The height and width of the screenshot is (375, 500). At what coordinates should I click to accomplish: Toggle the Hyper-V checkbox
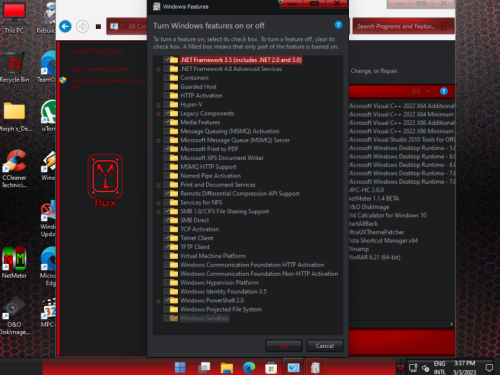pos(166,104)
